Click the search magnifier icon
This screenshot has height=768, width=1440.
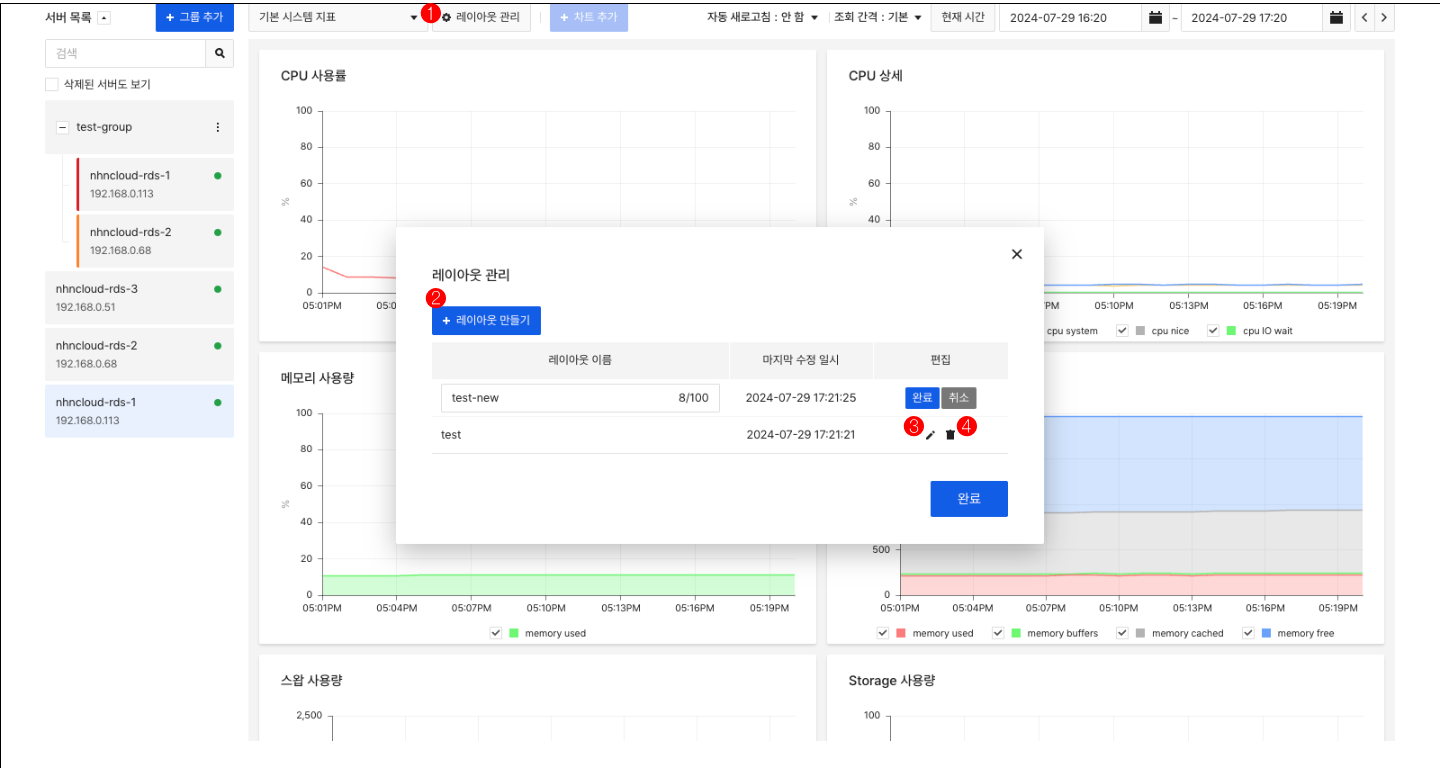pos(219,54)
